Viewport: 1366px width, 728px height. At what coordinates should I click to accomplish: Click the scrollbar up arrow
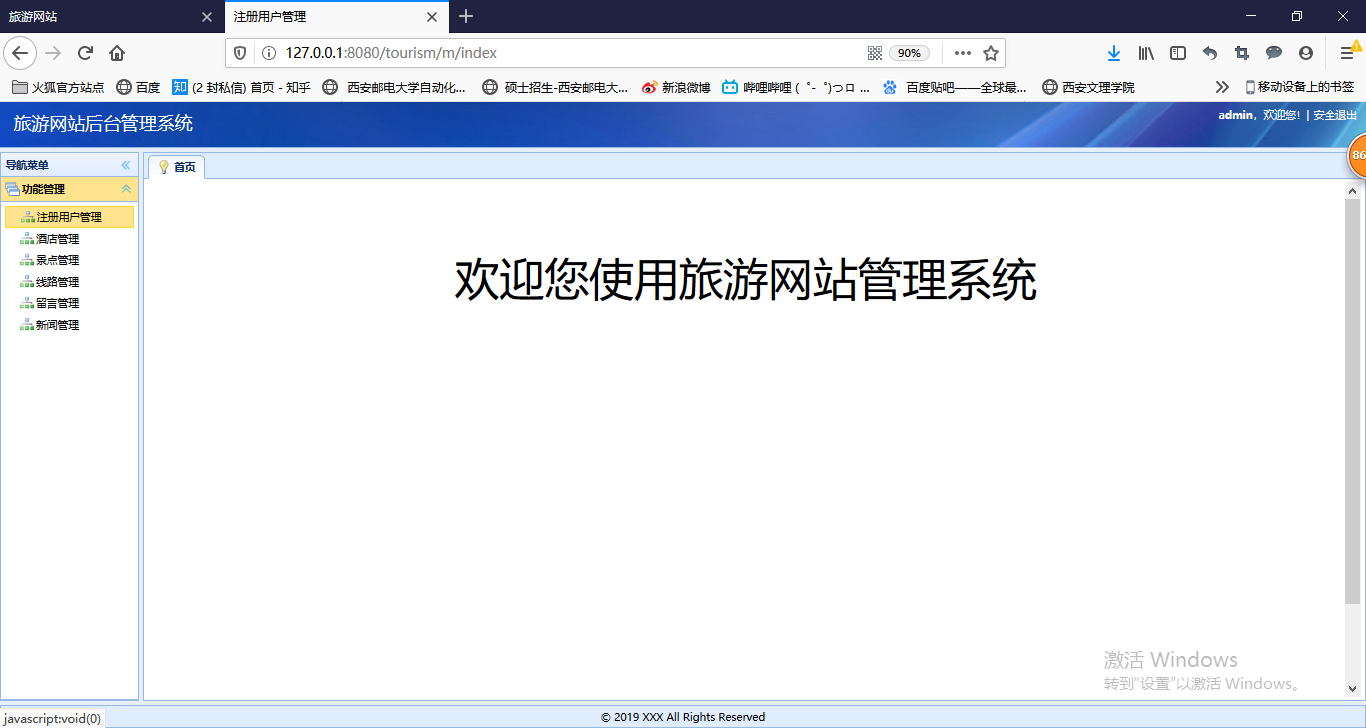[1352, 190]
